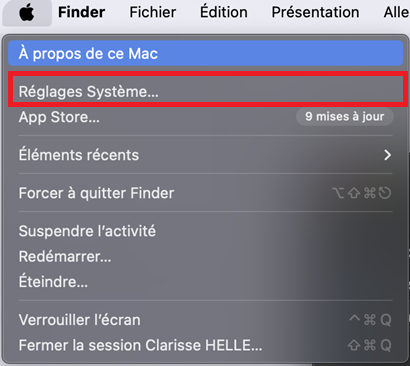The image size is (410, 366).
Task: Click the 9 mises à jour badge
Action: pyautogui.click(x=345, y=117)
